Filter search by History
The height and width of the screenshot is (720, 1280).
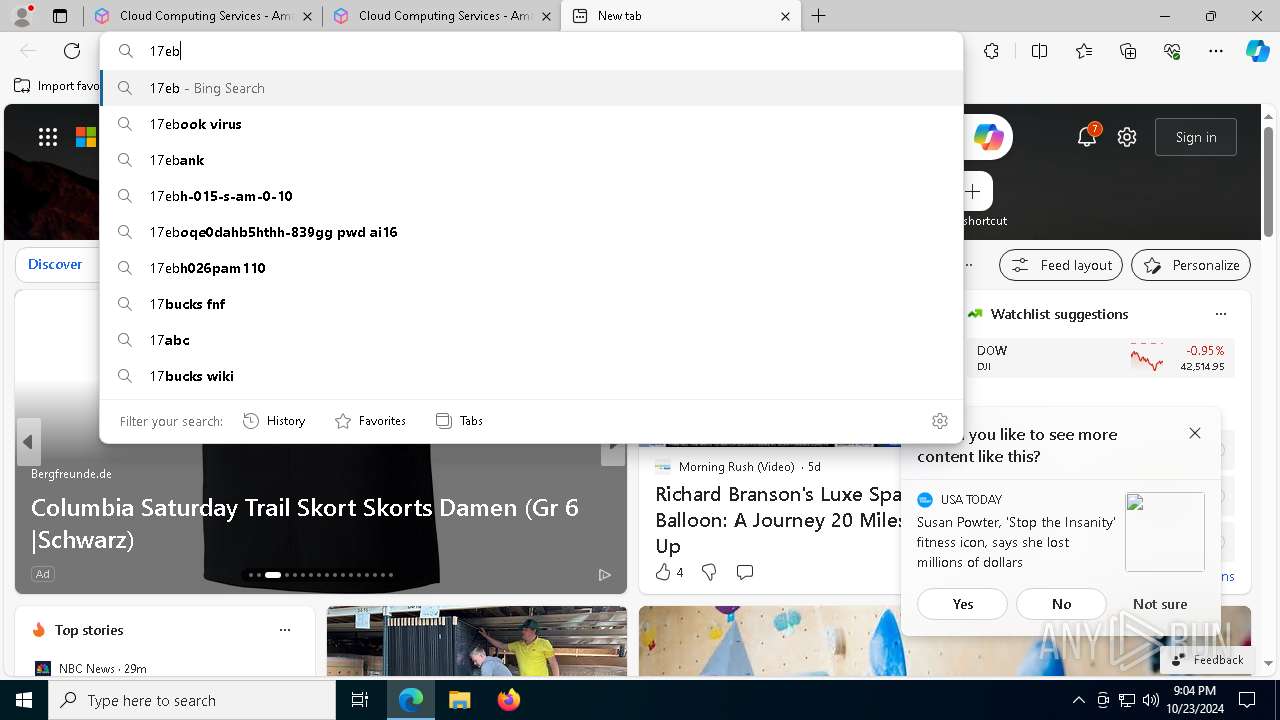[274, 421]
